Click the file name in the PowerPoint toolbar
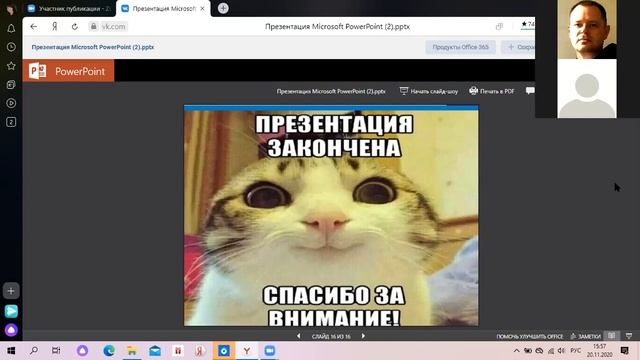The height and width of the screenshot is (360, 640). point(331,91)
